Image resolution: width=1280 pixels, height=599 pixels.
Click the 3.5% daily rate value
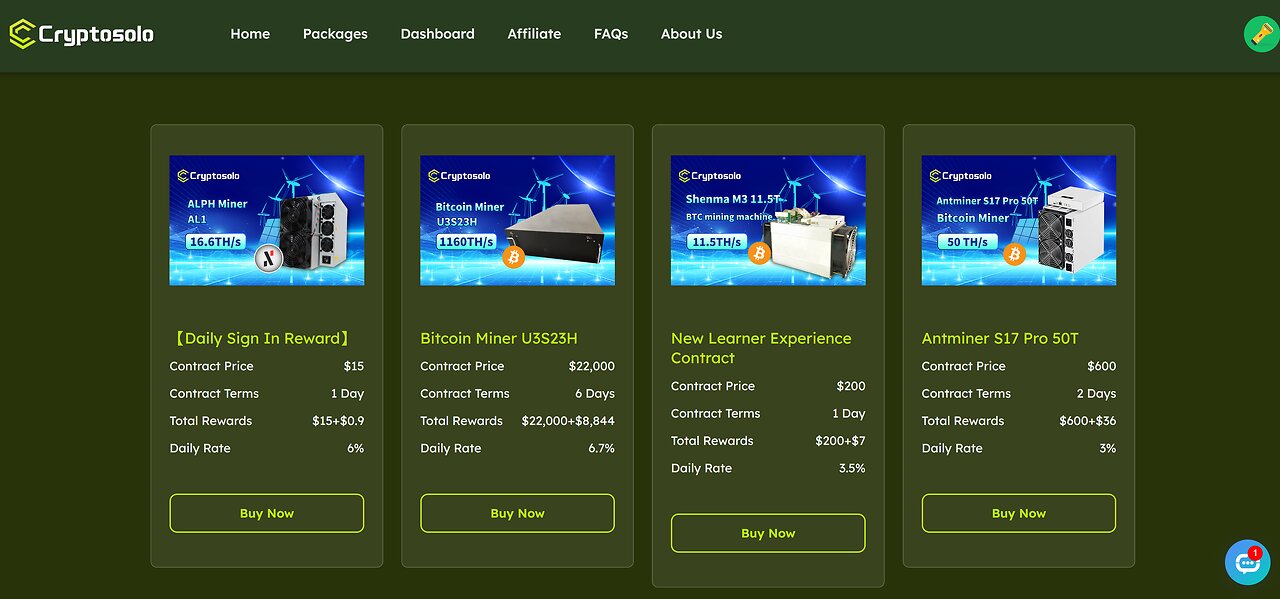click(x=852, y=468)
